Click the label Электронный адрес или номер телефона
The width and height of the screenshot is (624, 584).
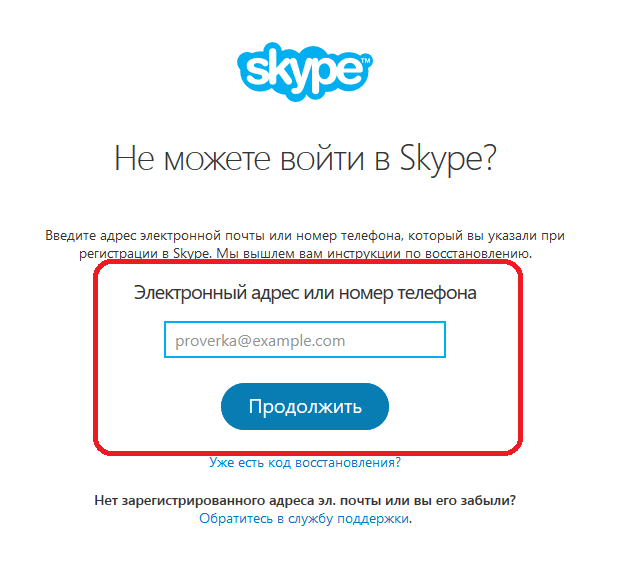305,293
